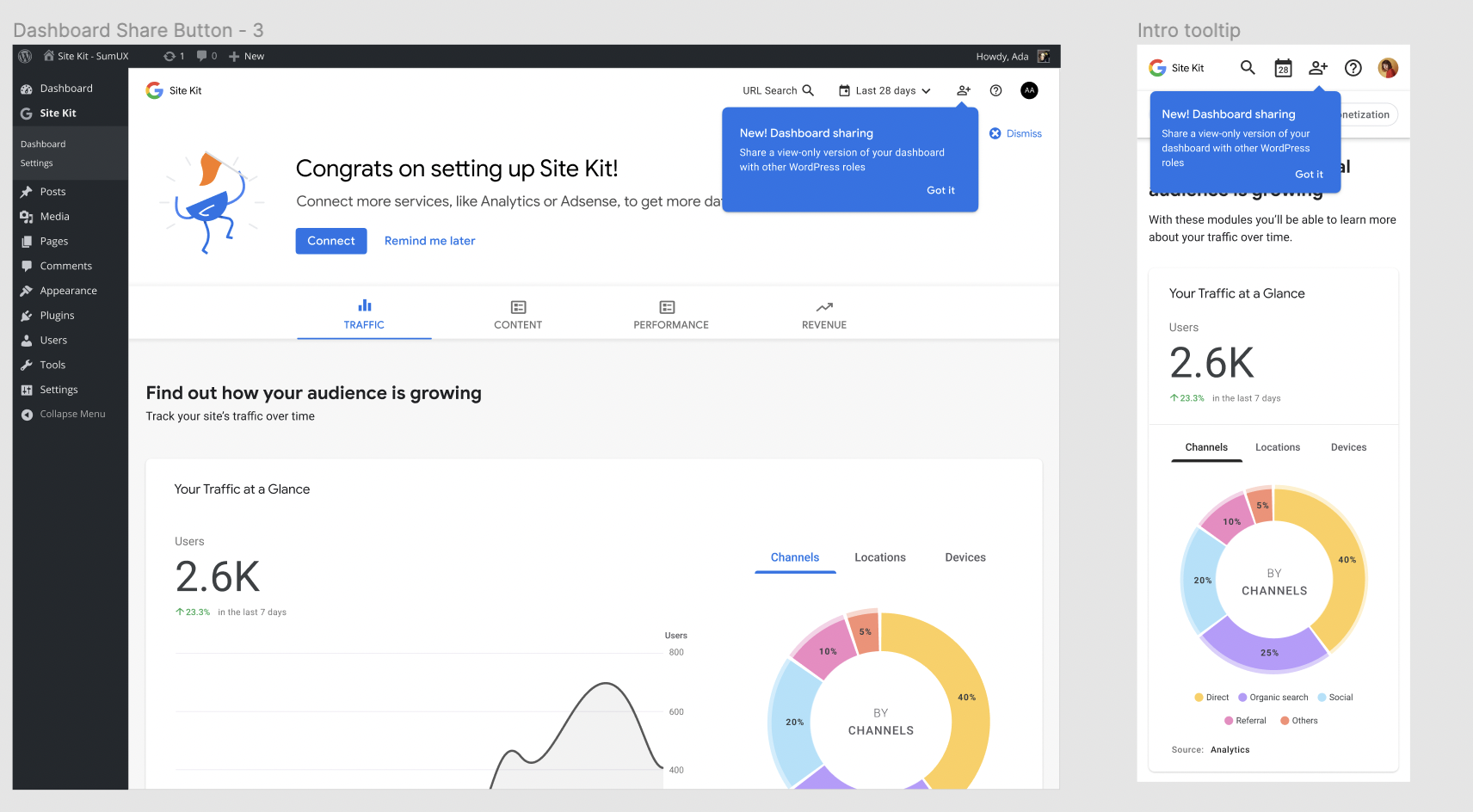The width and height of the screenshot is (1473, 812).
Task: Tap the user photo avatar in the mobile header
Action: pyautogui.click(x=1388, y=68)
